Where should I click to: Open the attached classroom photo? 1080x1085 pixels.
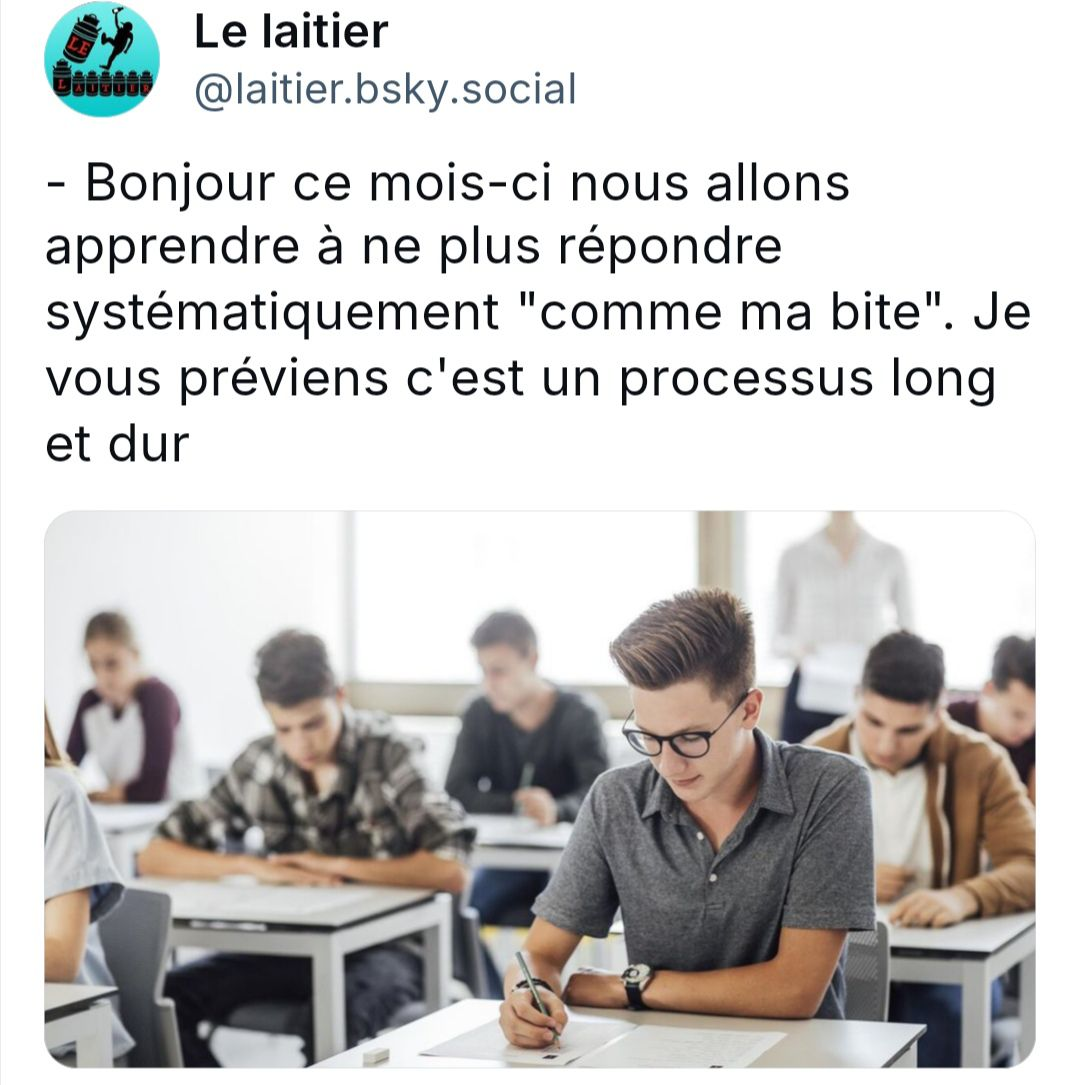(540, 789)
